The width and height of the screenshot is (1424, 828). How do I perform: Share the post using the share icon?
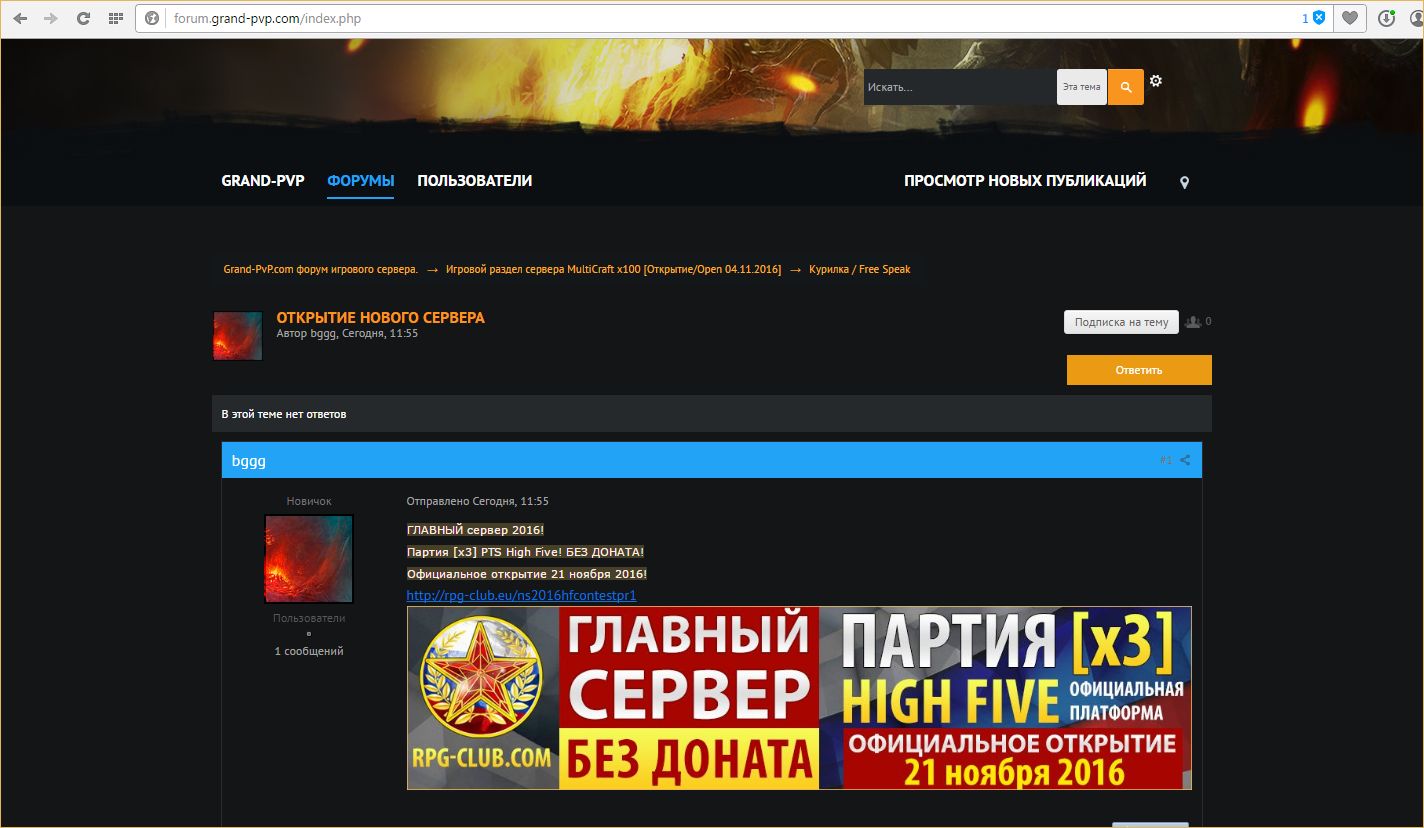pos(1185,460)
